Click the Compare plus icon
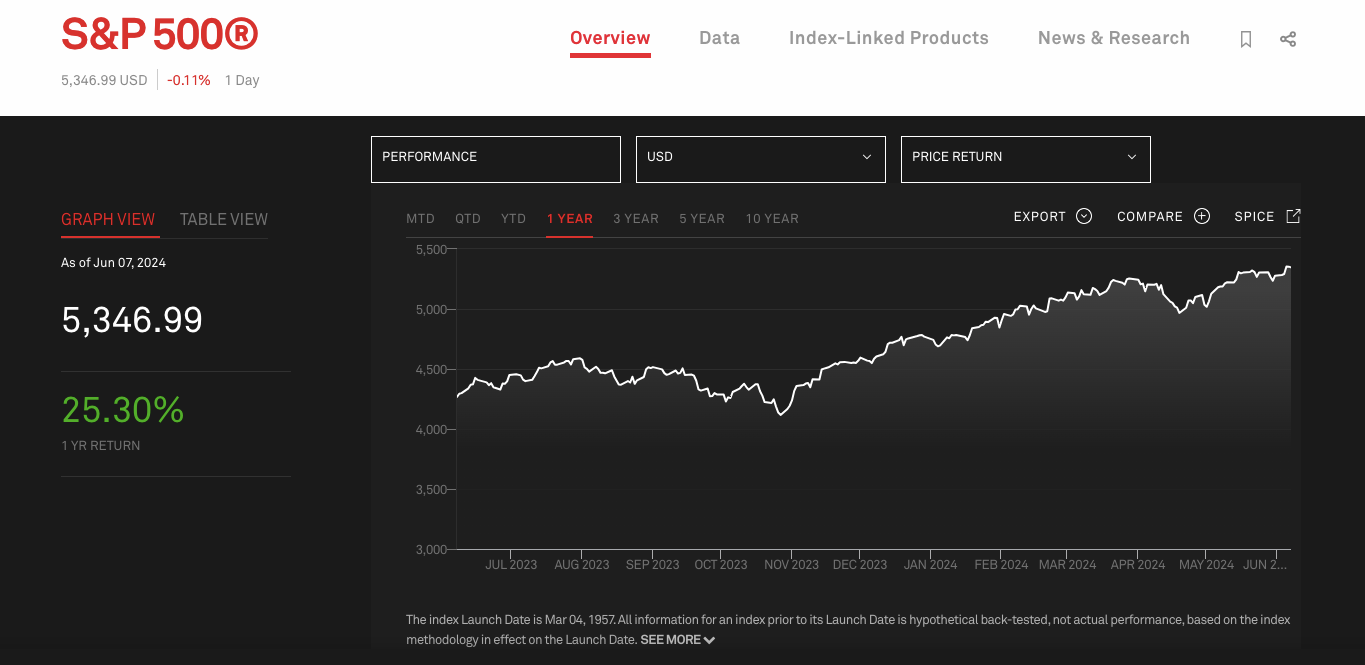The height and width of the screenshot is (665, 1365). point(1202,216)
